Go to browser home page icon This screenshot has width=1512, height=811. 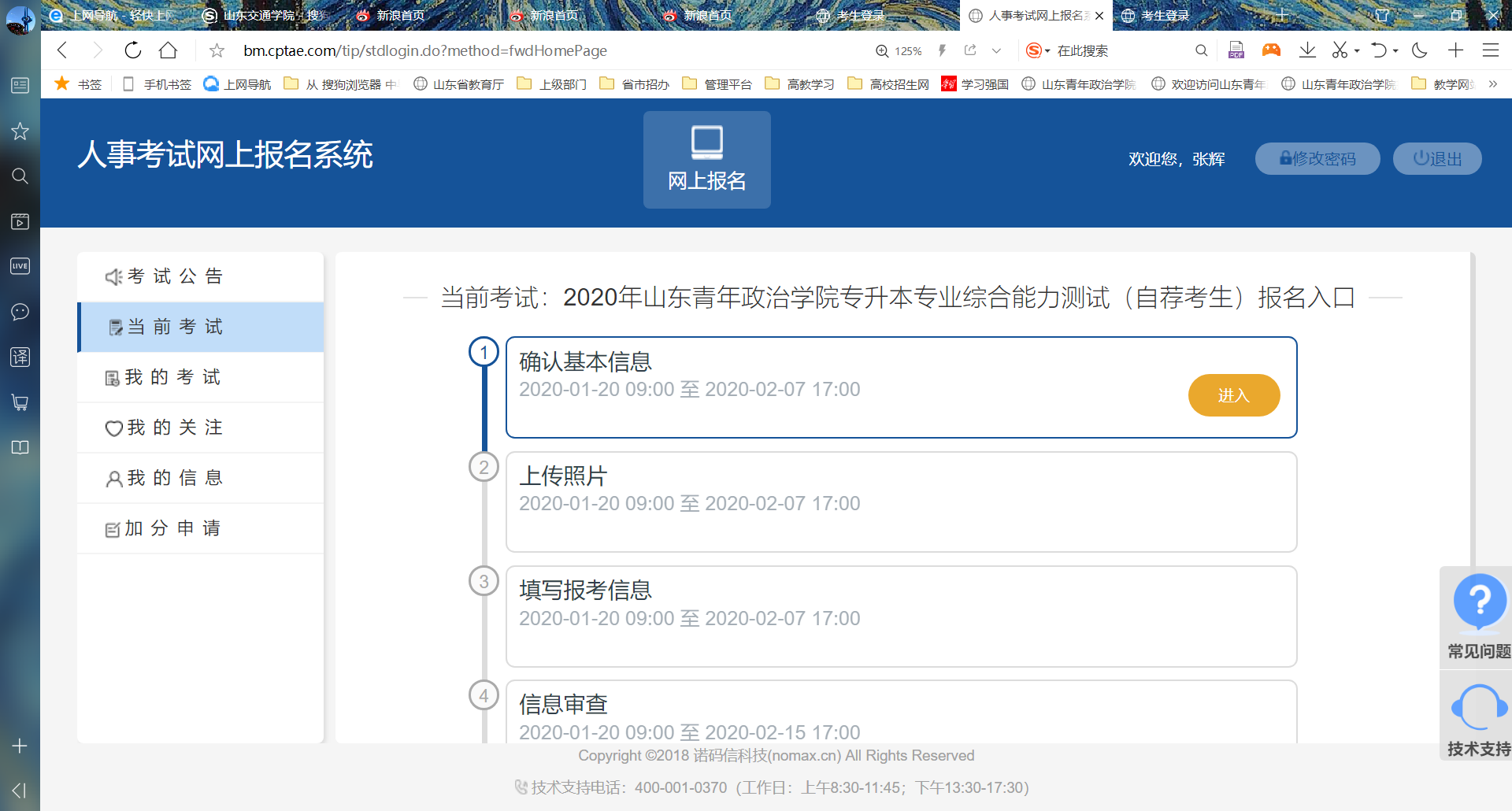click(x=168, y=50)
